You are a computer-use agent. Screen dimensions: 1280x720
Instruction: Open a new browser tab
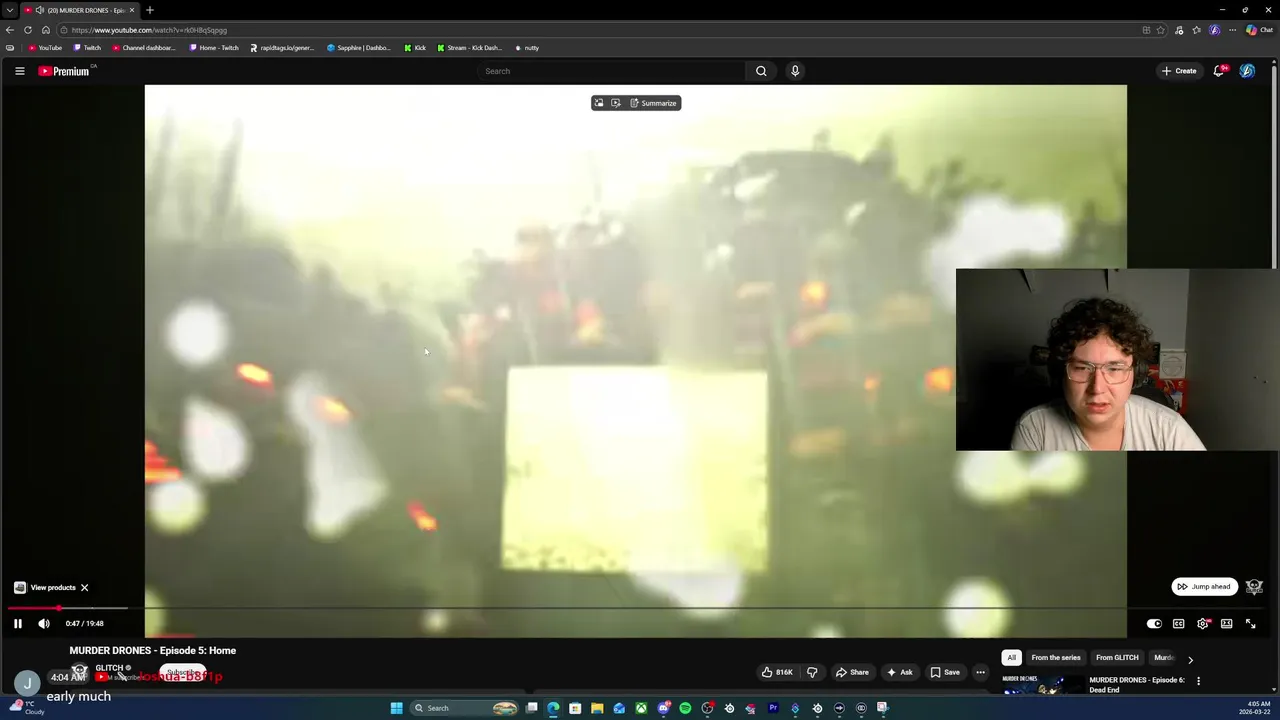[x=150, y=10]
